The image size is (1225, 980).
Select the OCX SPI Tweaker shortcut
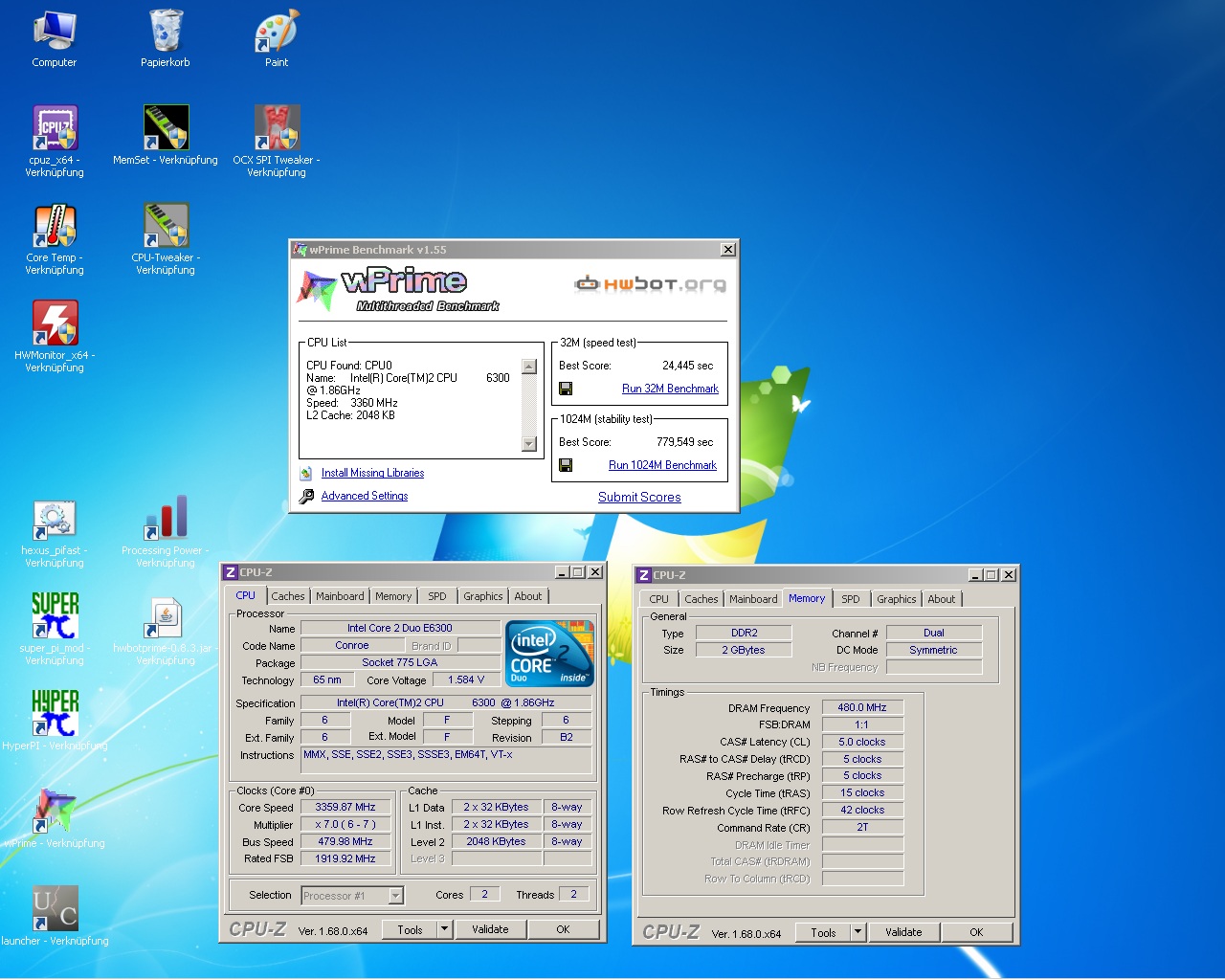pyautogui.click(x=277, y=128)
